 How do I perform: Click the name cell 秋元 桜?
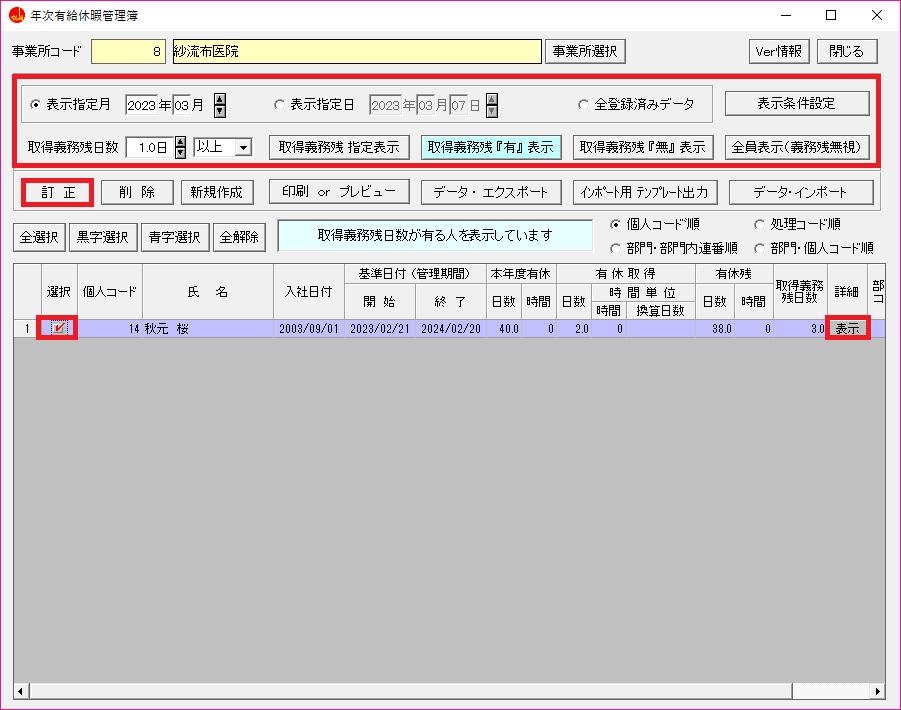point(208,329)
